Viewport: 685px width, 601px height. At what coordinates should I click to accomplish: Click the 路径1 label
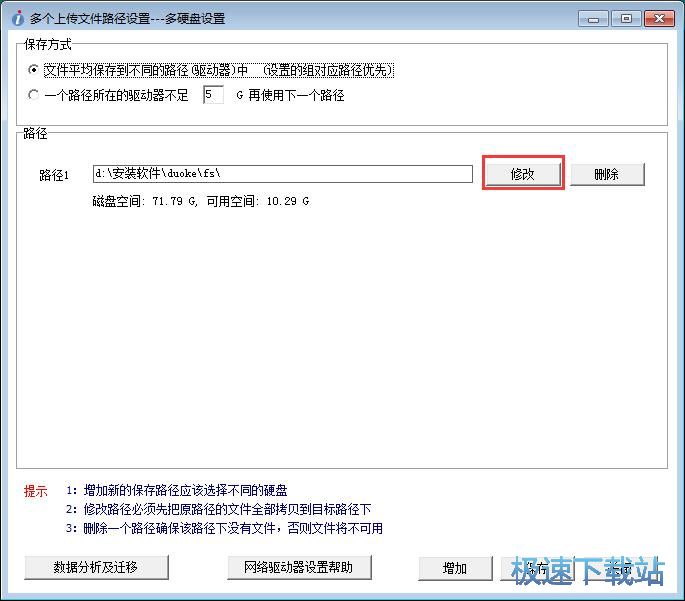[x=54, y=175]
